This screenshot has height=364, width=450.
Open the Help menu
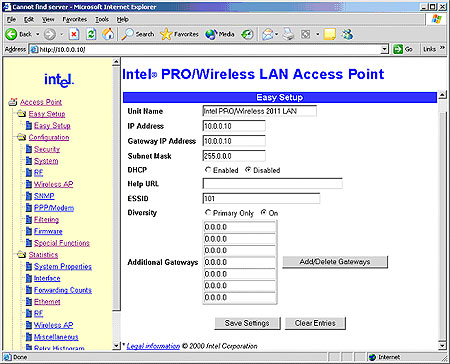point(123,19)
